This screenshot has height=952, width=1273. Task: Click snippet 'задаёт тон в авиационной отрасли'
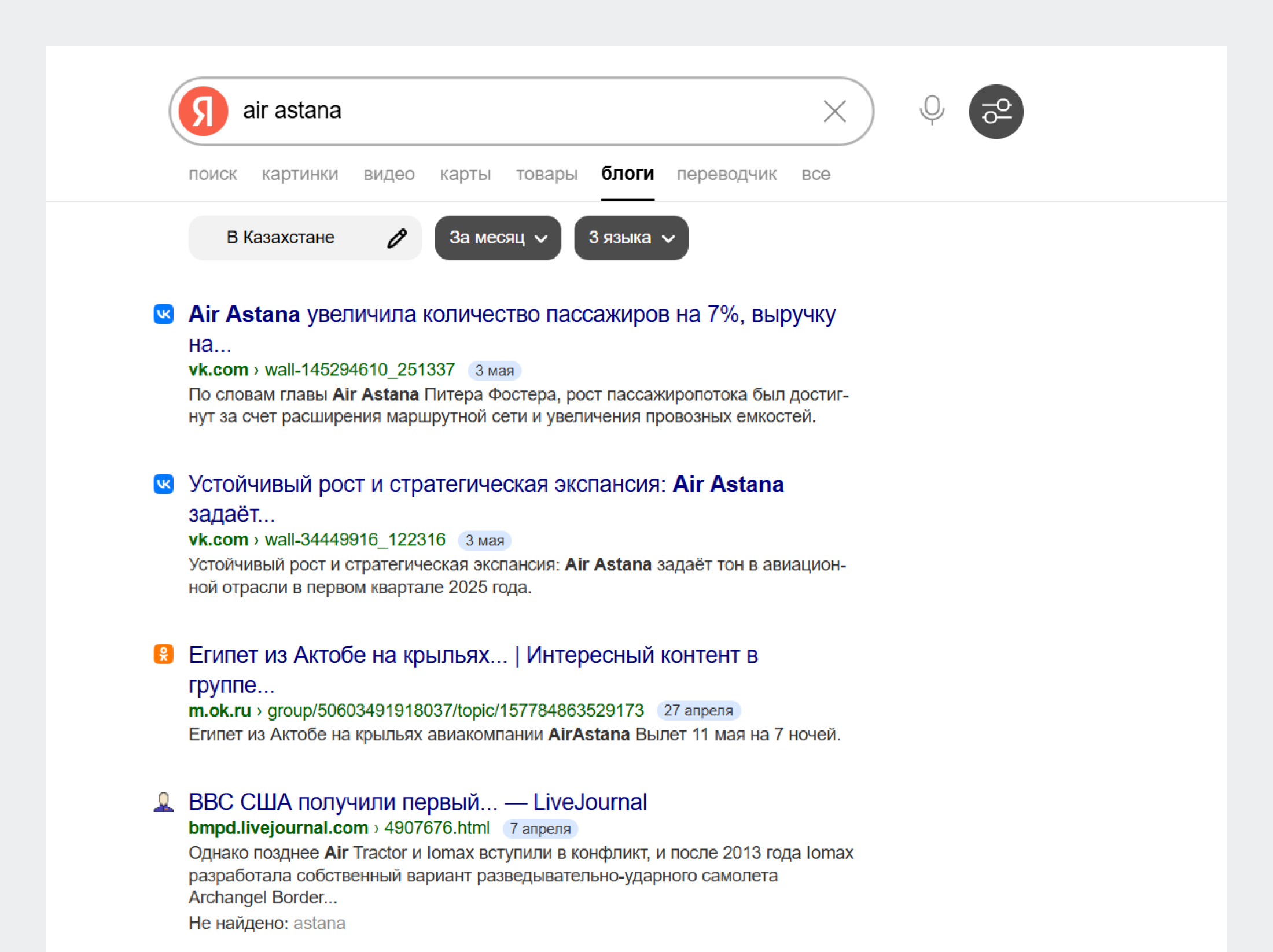(x=517, y=576)
